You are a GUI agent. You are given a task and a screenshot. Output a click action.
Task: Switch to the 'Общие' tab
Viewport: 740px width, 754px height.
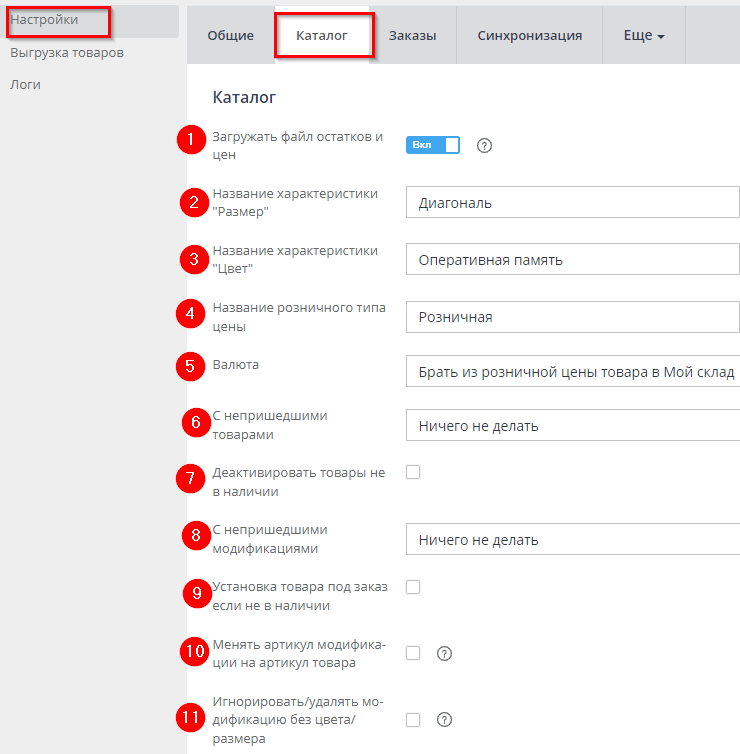coord(230,36)
